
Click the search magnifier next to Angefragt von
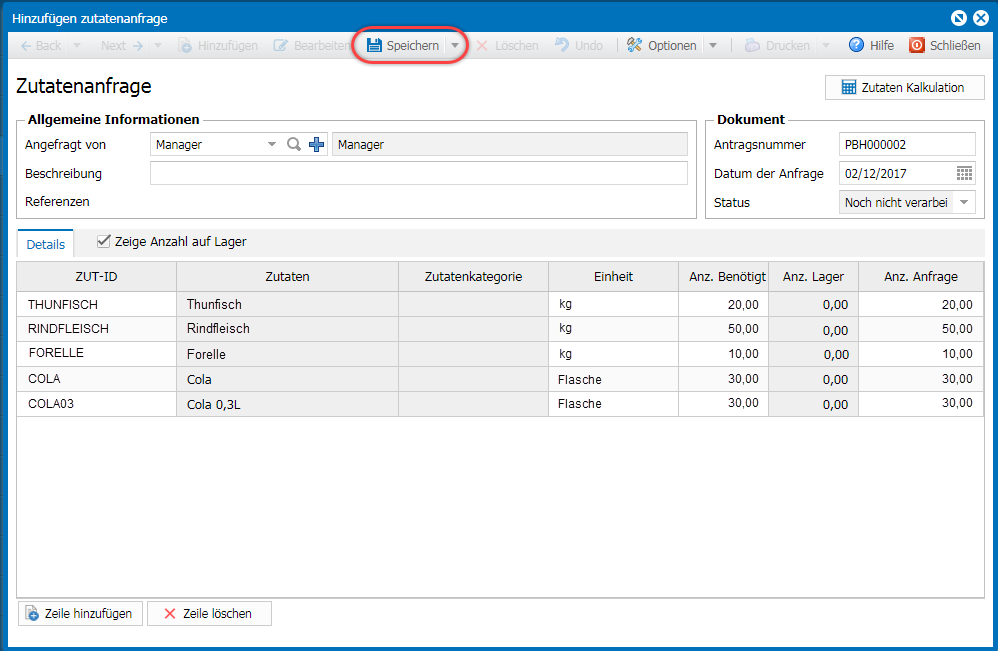pos(293,144)
